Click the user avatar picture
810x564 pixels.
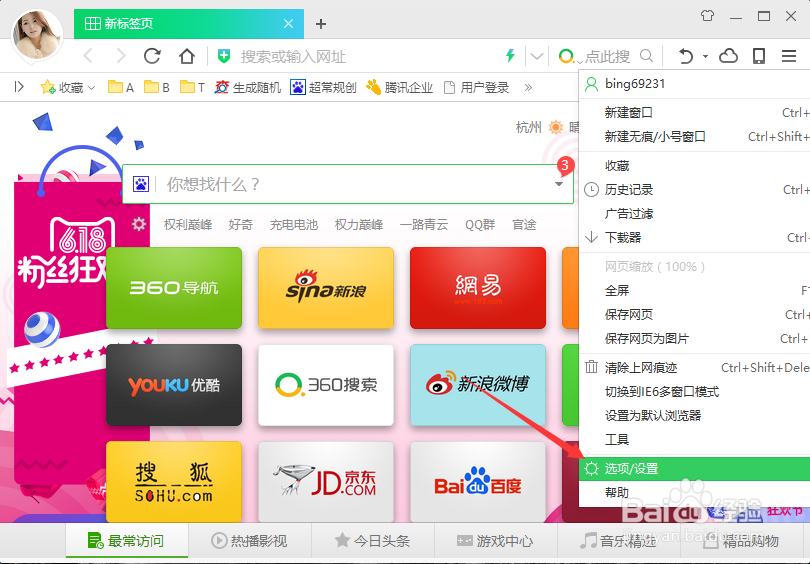coord(37,34)
